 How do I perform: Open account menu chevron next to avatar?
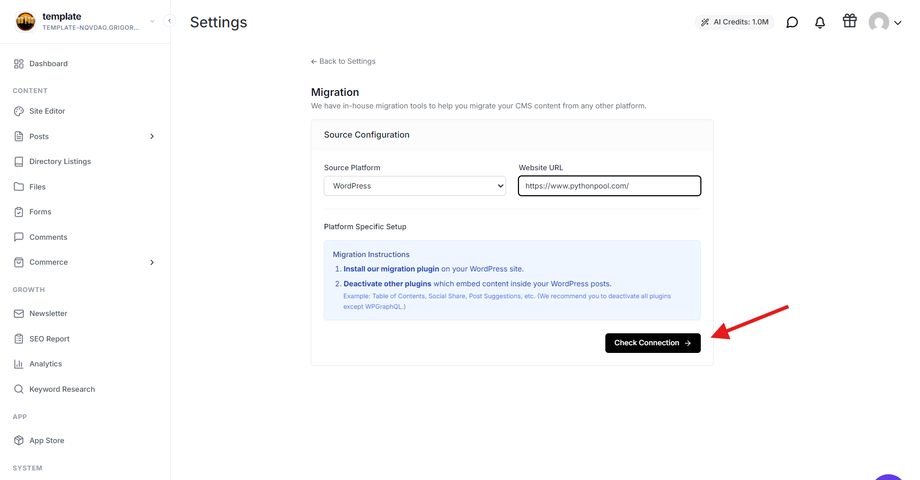pos(898,23)
